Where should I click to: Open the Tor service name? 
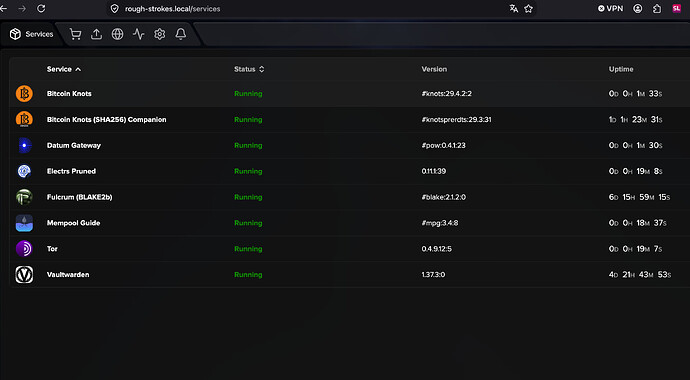(x=52, y=249)
